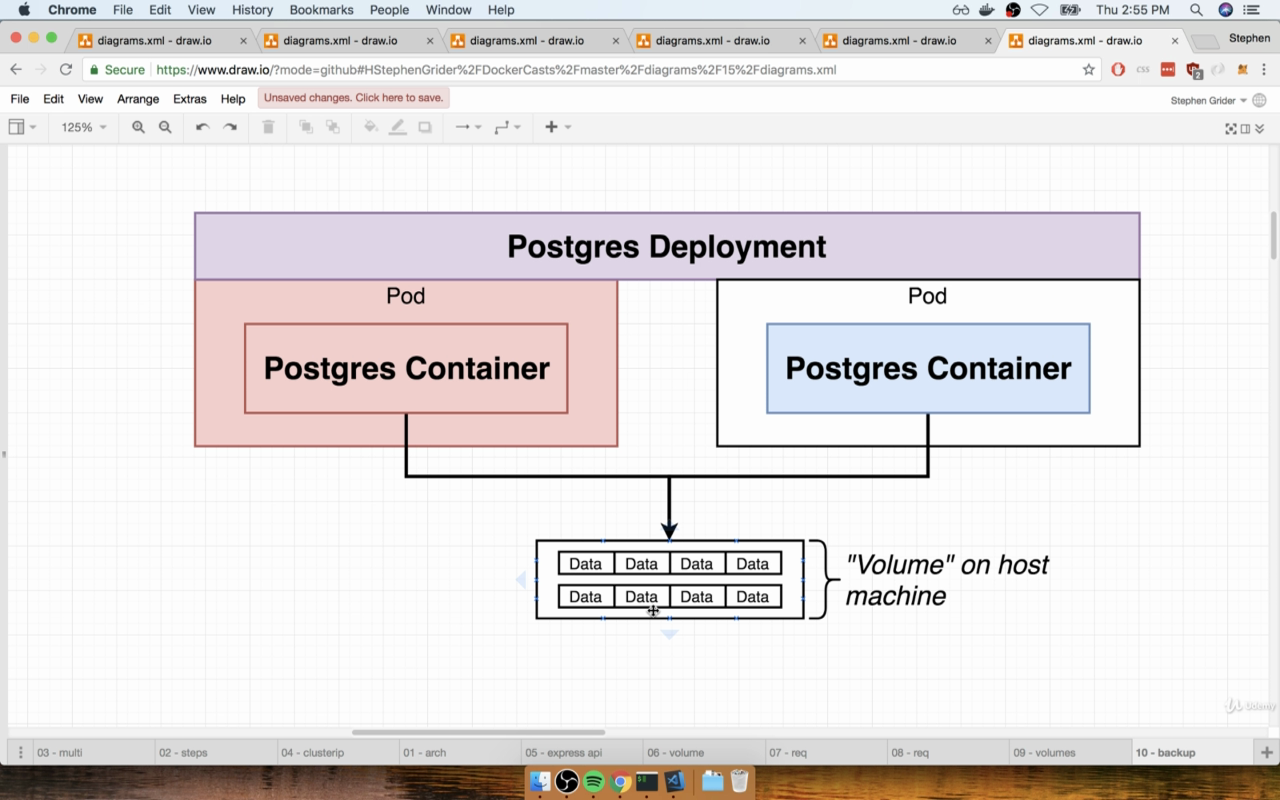Image resolution: width=1280 pixels, height=800 pixels.
Task: Click the Shadow toggle icon in toolbar
Action: [425, 127]
